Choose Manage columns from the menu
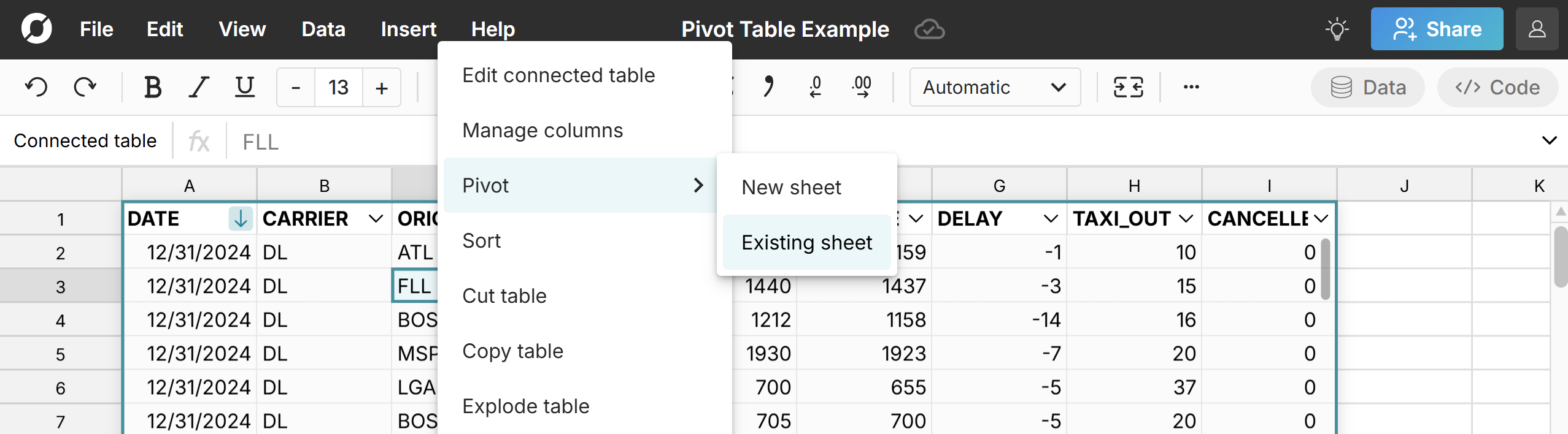1568x434 pixels. pyautogui.click(x=543, y=131)
